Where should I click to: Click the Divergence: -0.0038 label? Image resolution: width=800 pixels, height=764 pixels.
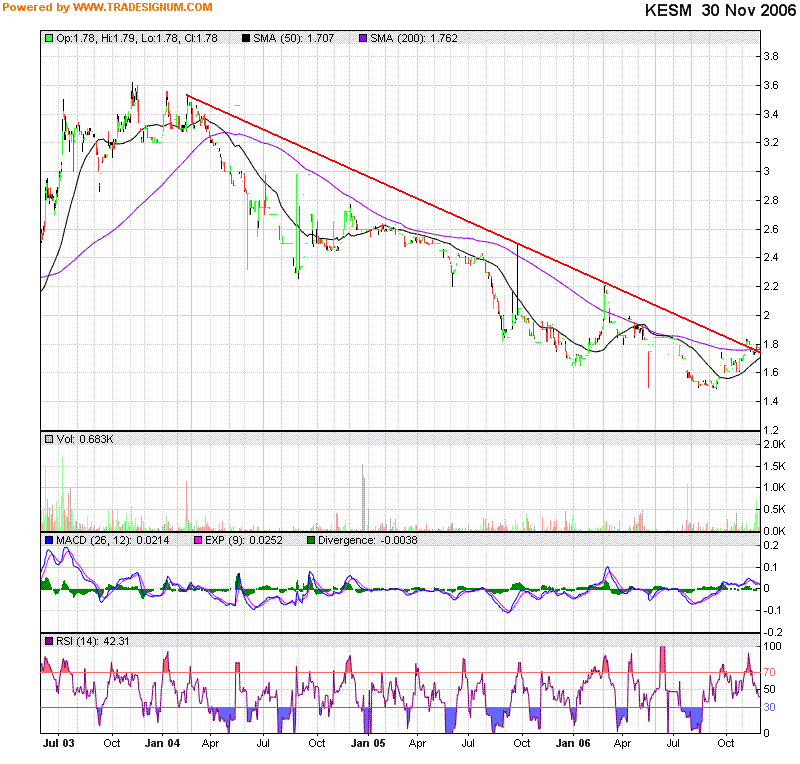367,540
